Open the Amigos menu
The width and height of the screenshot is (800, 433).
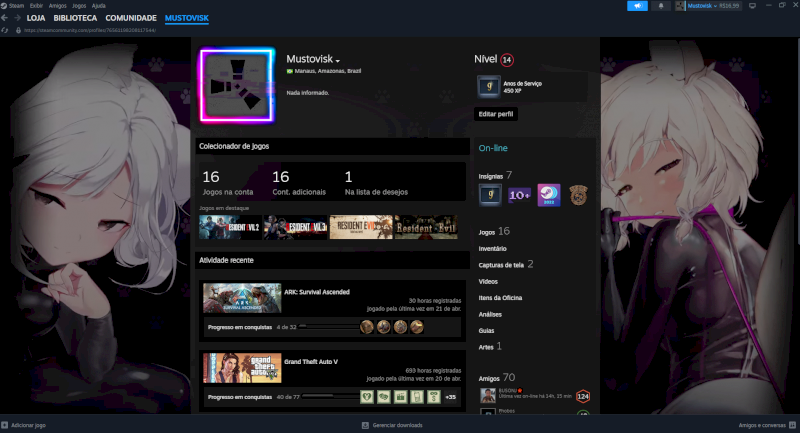(58, 6)
